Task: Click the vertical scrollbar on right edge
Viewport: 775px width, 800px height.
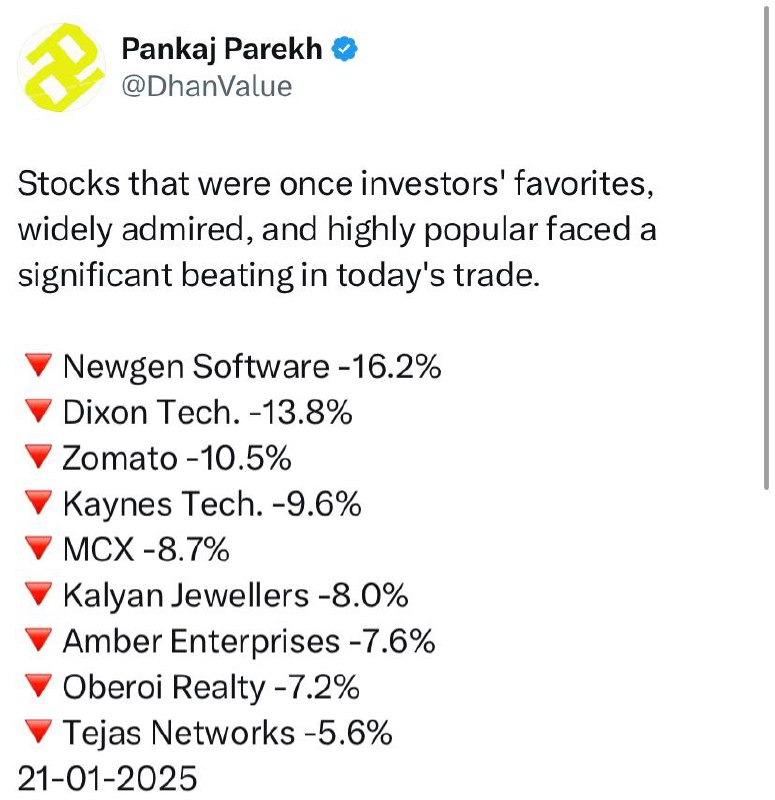Action: [766, 247]
